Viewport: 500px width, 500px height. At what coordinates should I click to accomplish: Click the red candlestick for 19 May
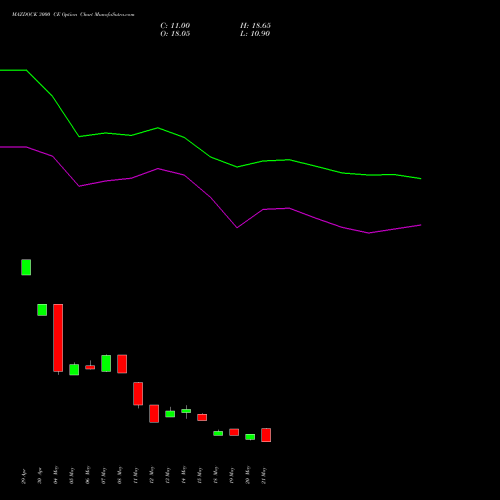click(234, 432)
